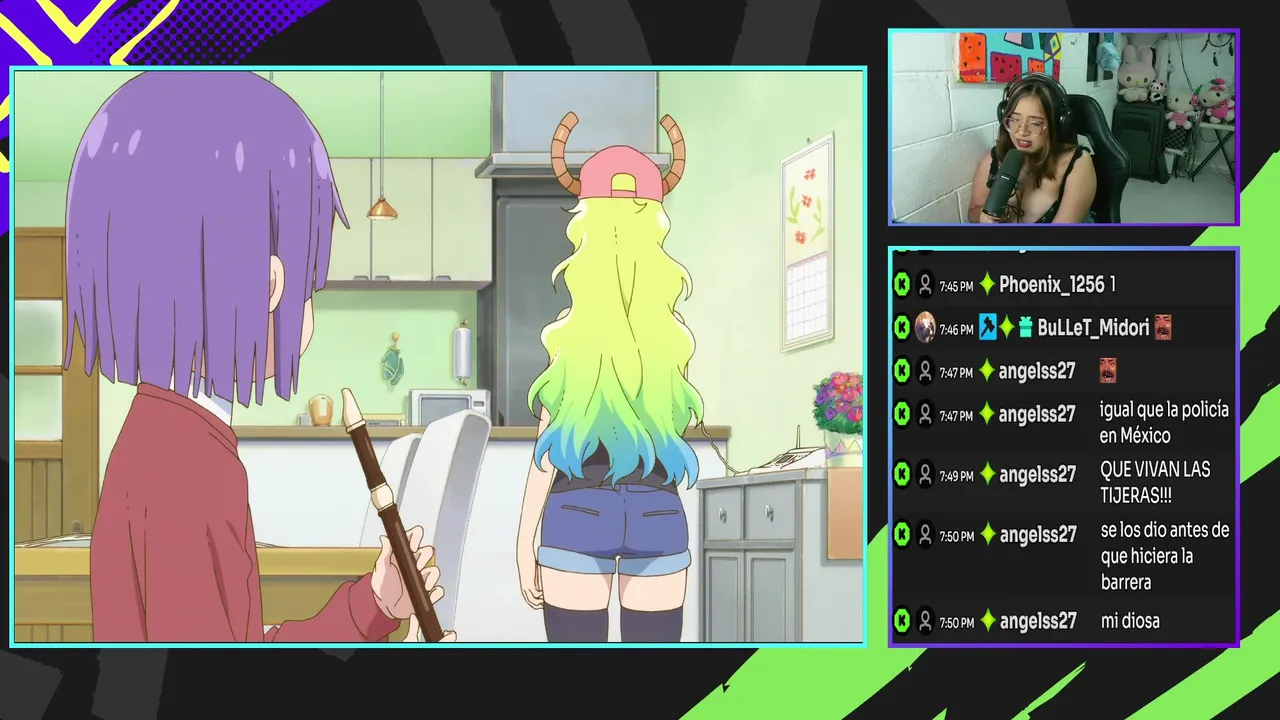Click the green diamond badge on BuLLeT_Midori's row

point(1006,327)
